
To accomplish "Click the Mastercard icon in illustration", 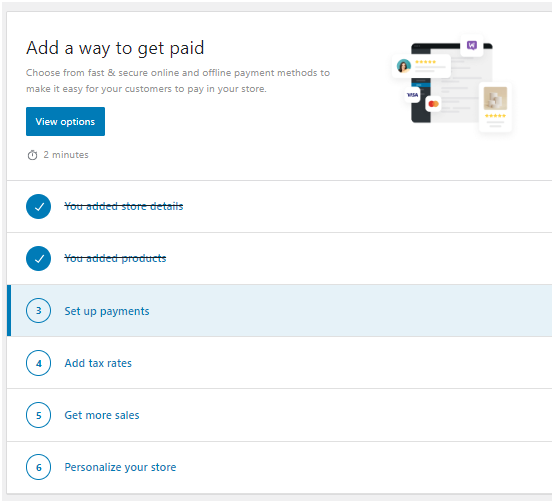I will coord(433,104).
